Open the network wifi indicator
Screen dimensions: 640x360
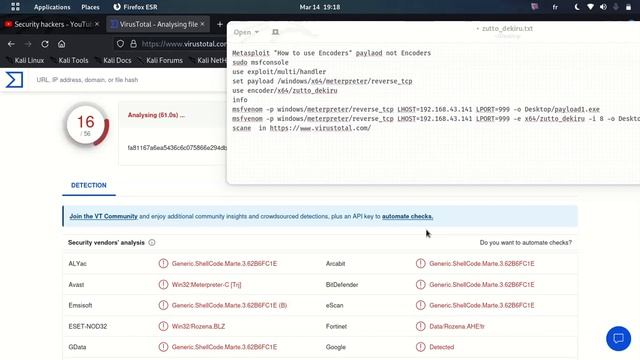pos(590,7)
